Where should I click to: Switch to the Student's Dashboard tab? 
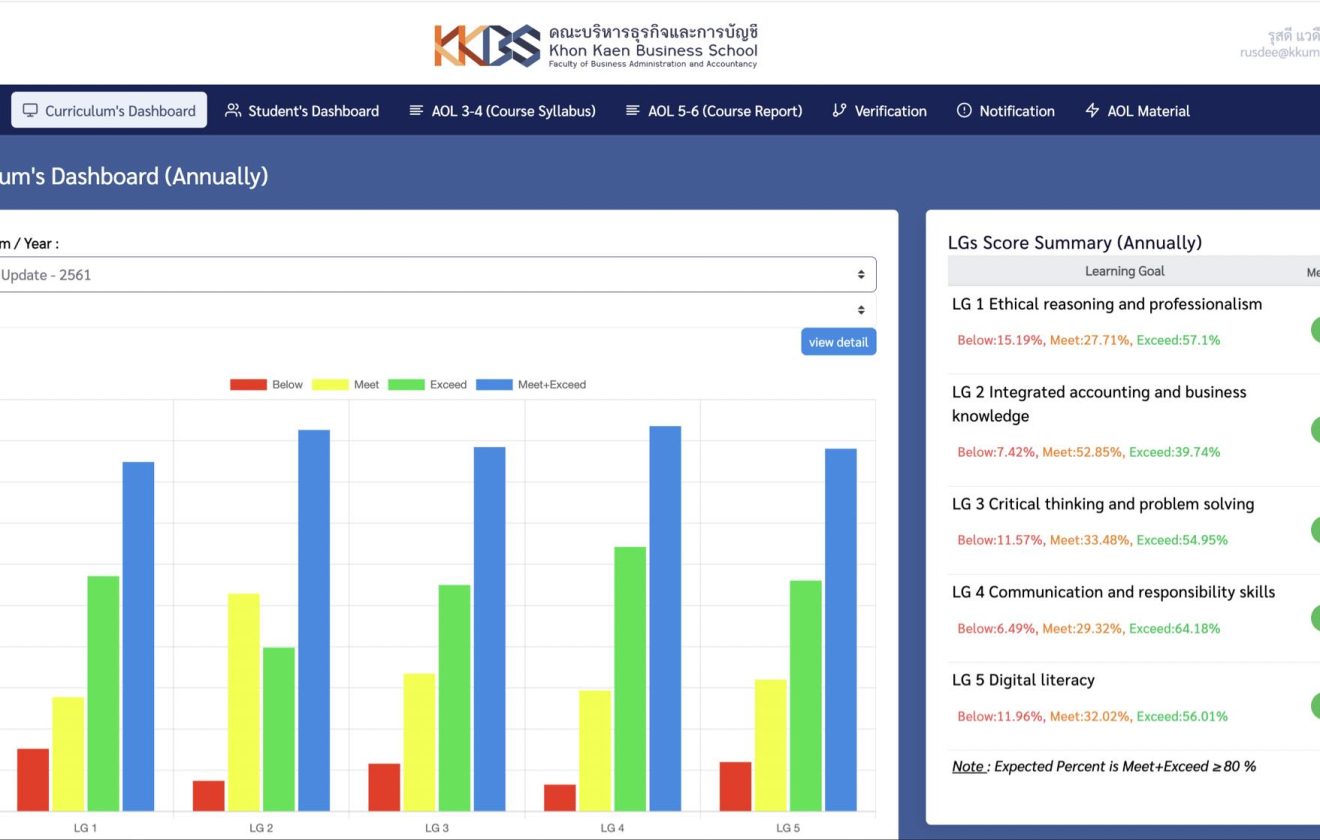pos(313,111)
